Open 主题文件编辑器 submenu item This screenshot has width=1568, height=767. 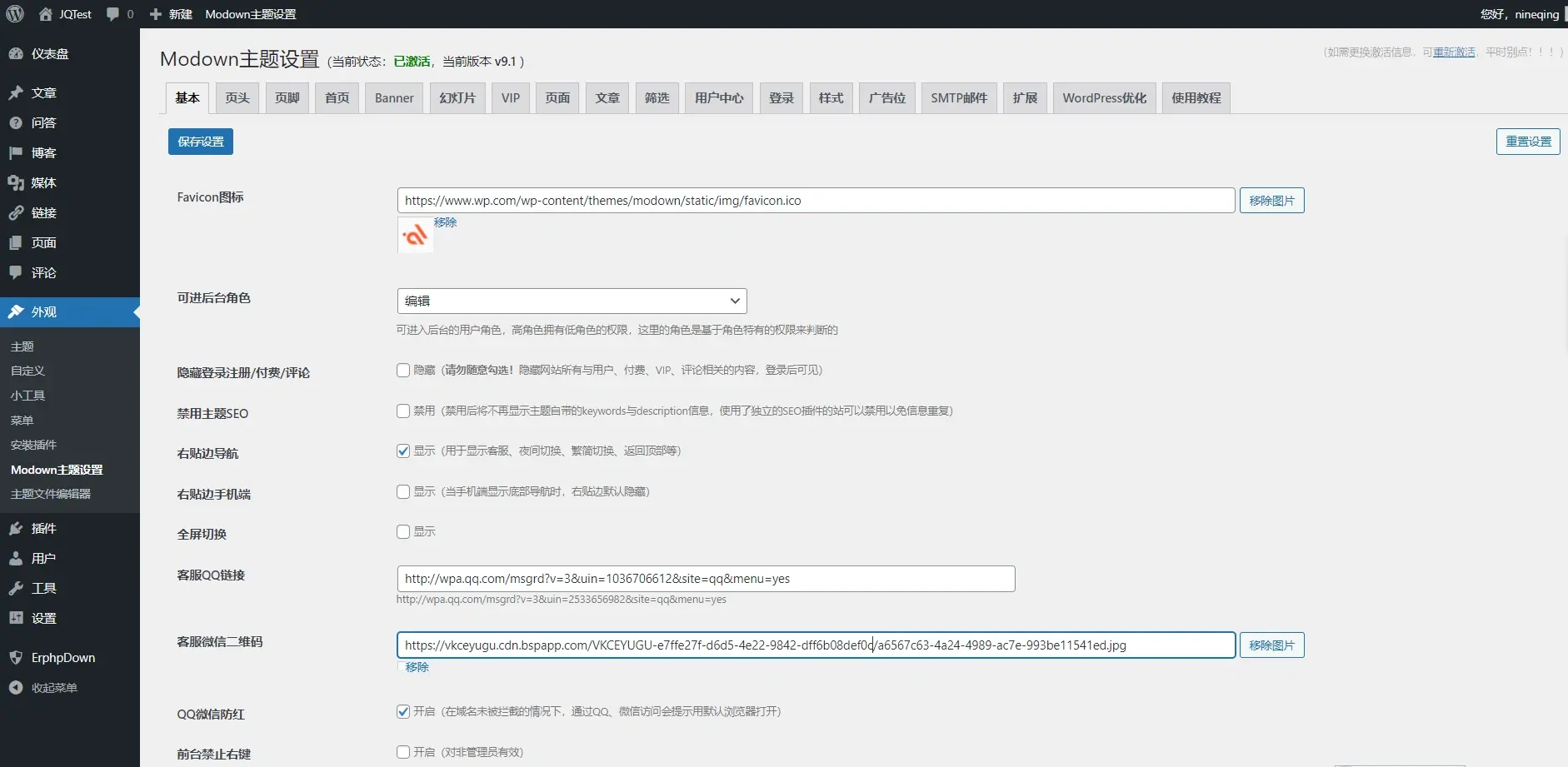point(51,494)
